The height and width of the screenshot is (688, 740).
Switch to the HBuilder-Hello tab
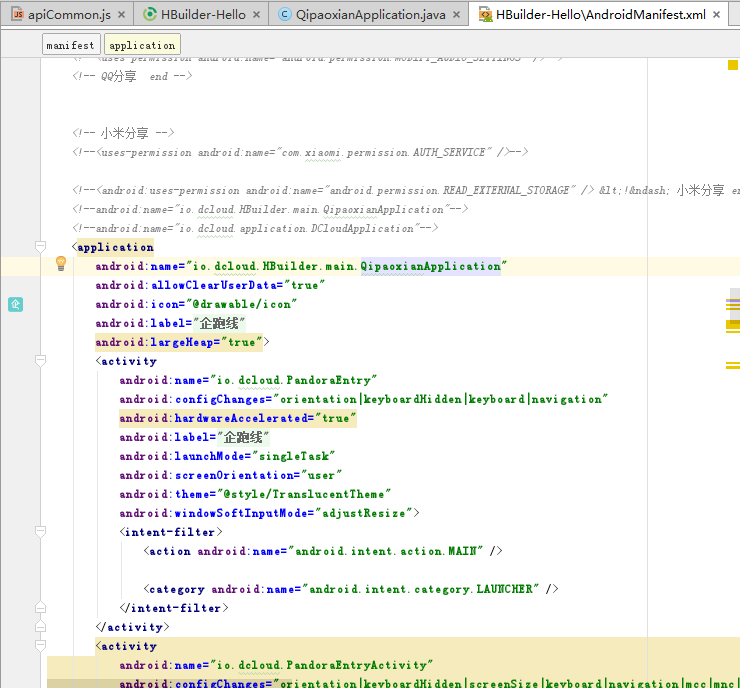(x=202, y=15)
